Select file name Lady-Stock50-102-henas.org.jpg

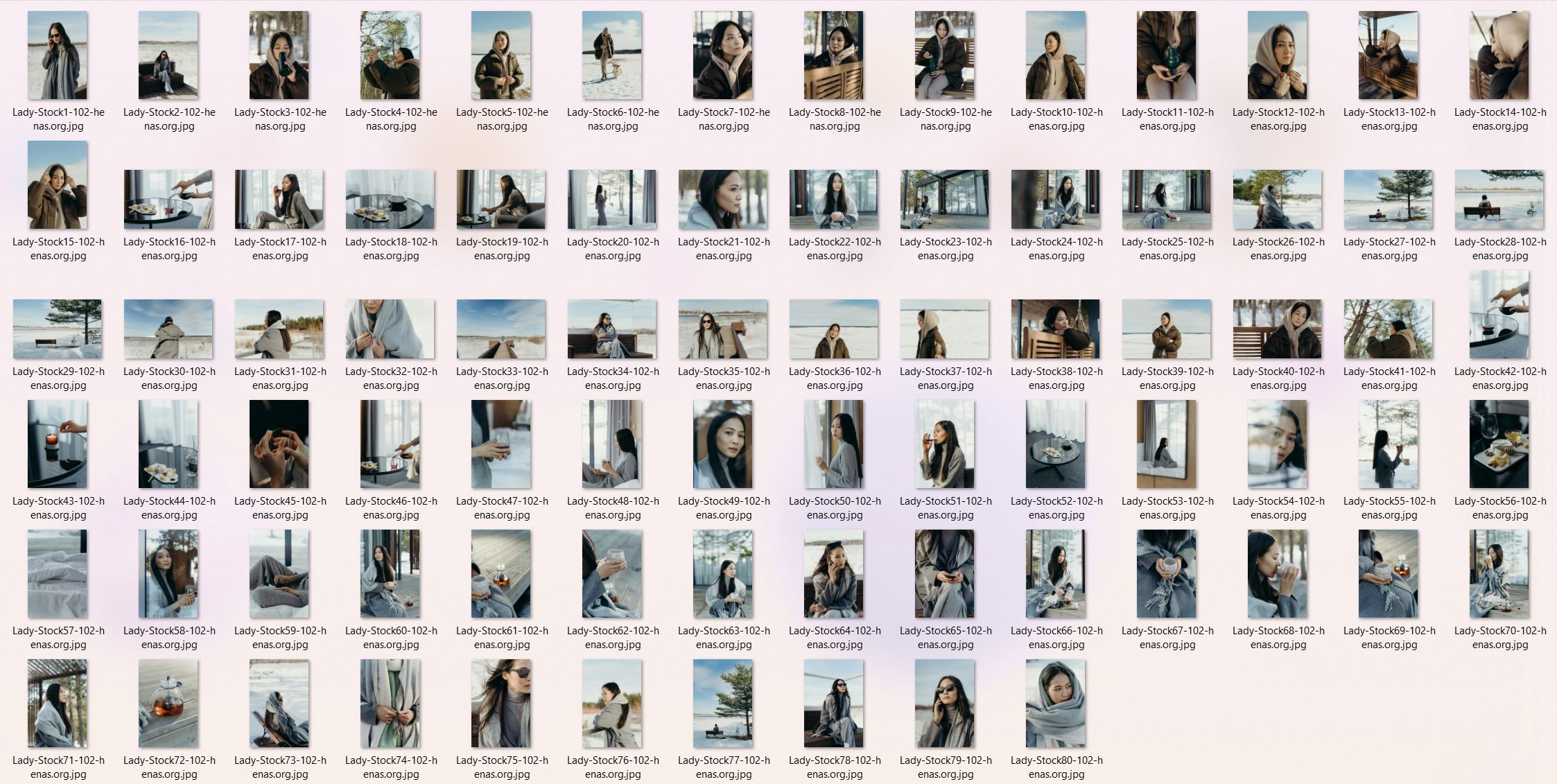(835, 508)
